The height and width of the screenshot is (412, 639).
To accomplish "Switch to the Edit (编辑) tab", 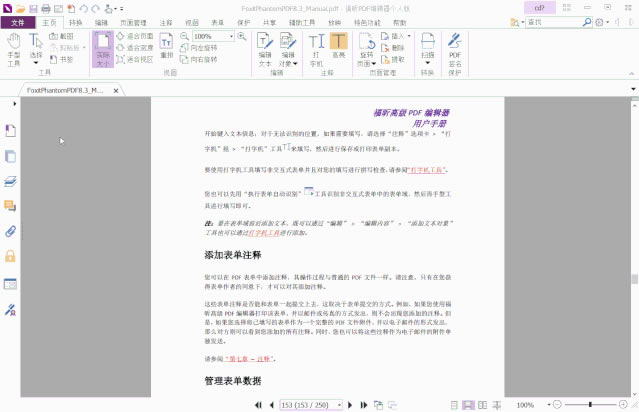I will tap(101, 22).
